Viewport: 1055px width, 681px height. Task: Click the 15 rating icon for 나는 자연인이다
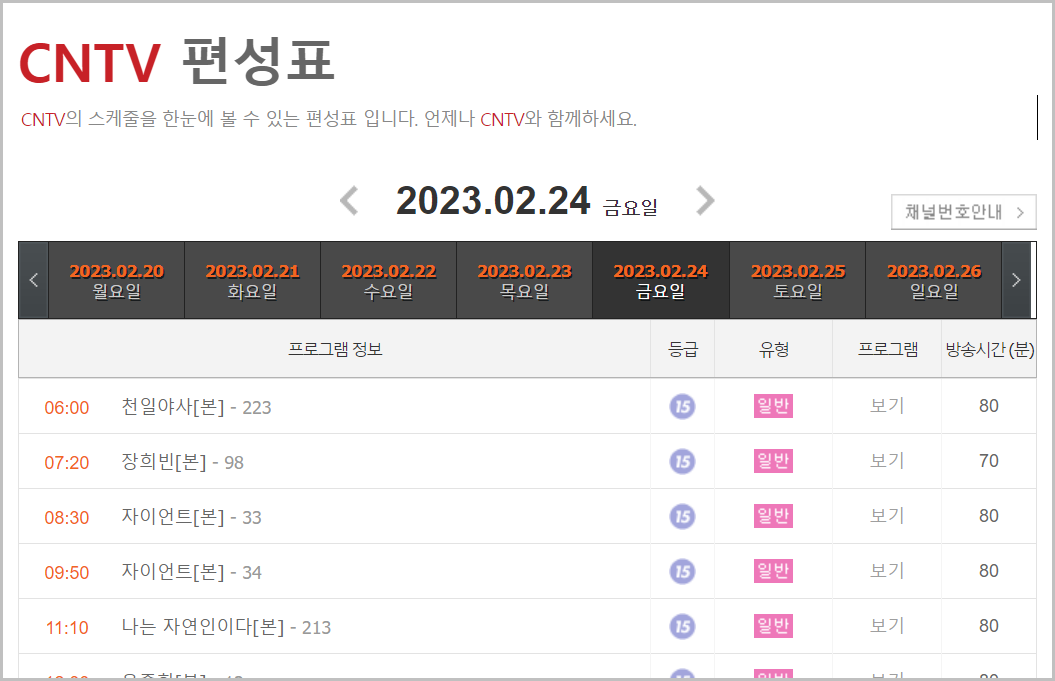(682, 627)
